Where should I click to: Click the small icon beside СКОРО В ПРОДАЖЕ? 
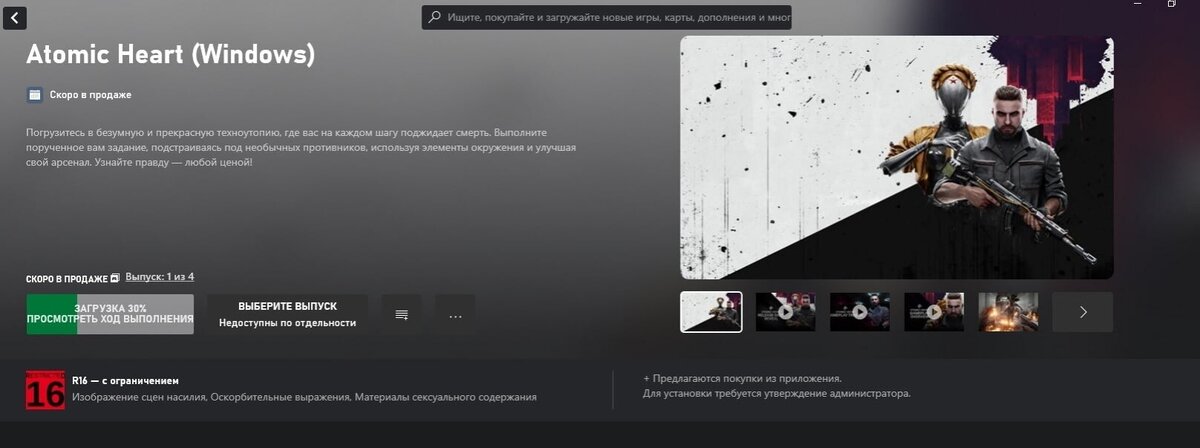(115, 277)
